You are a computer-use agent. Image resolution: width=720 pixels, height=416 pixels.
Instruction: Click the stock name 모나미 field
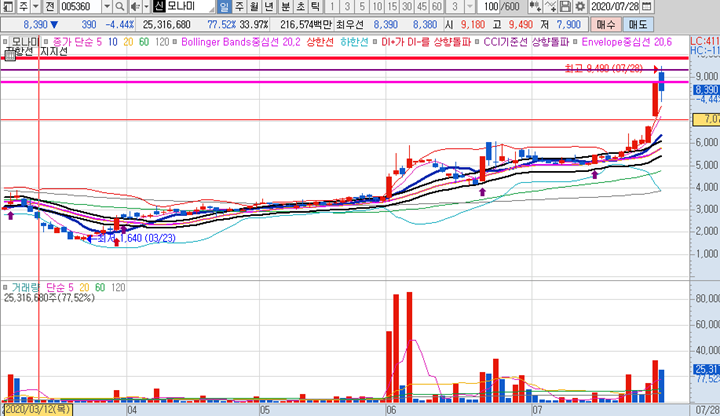click(x=190, y=6)
